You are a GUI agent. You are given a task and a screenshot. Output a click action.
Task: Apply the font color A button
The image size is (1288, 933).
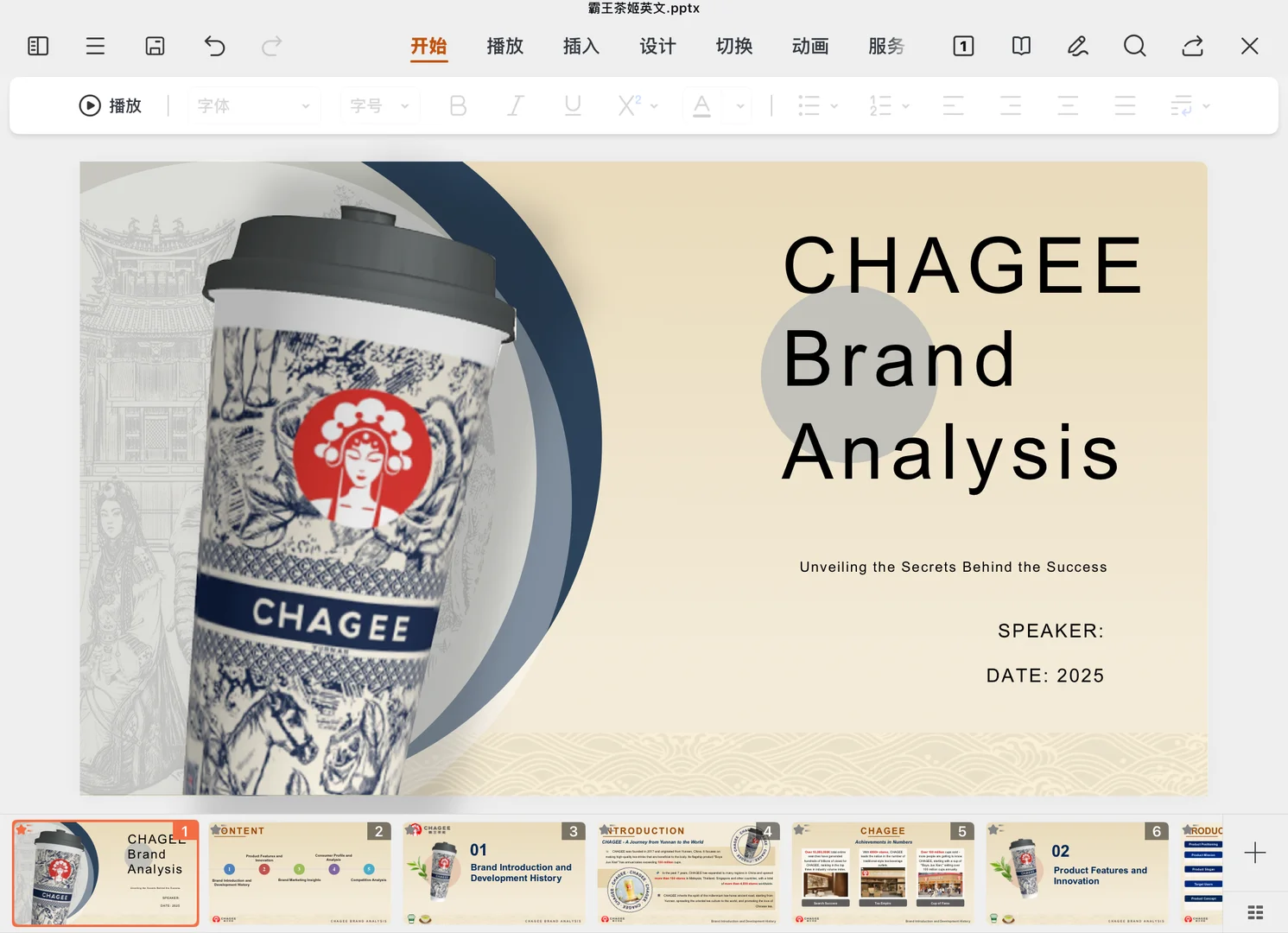click(x=701, y=105)
